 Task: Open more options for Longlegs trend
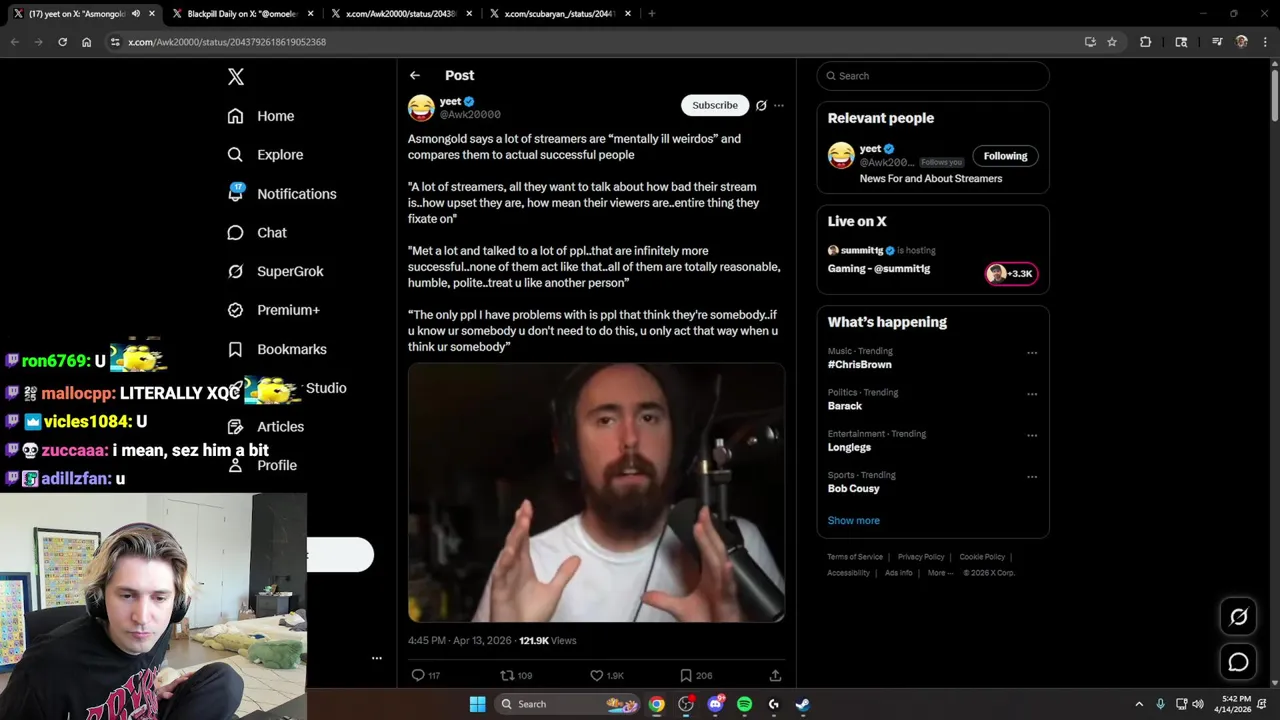point(1032,436)
